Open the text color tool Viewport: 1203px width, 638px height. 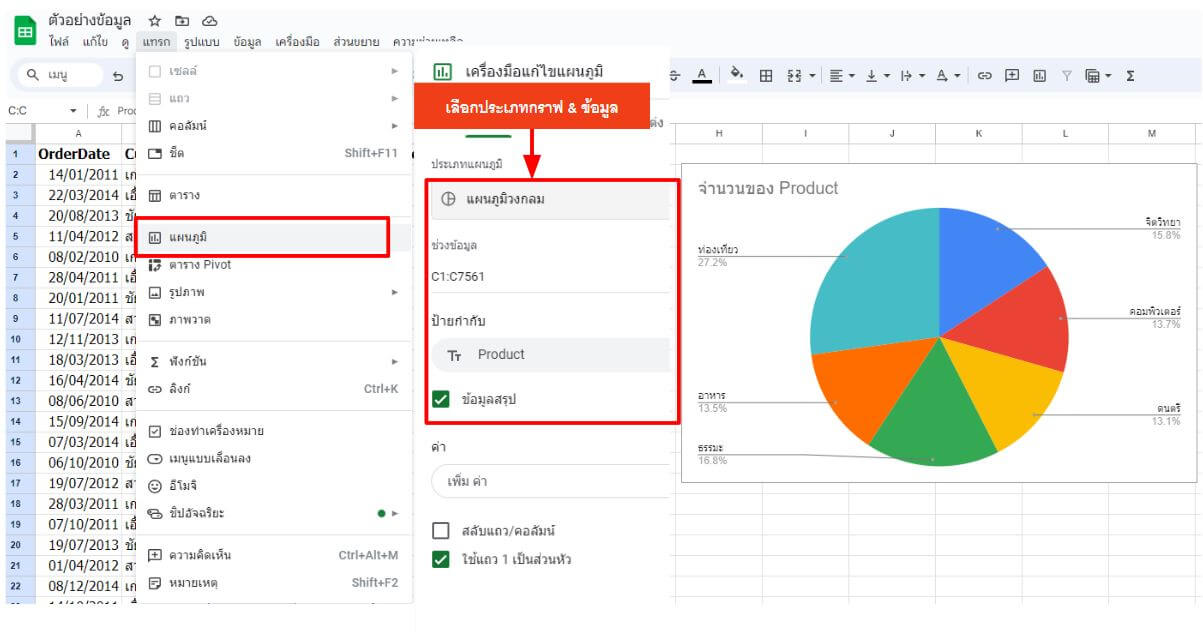pyautogui.click(x=701, y=75)
